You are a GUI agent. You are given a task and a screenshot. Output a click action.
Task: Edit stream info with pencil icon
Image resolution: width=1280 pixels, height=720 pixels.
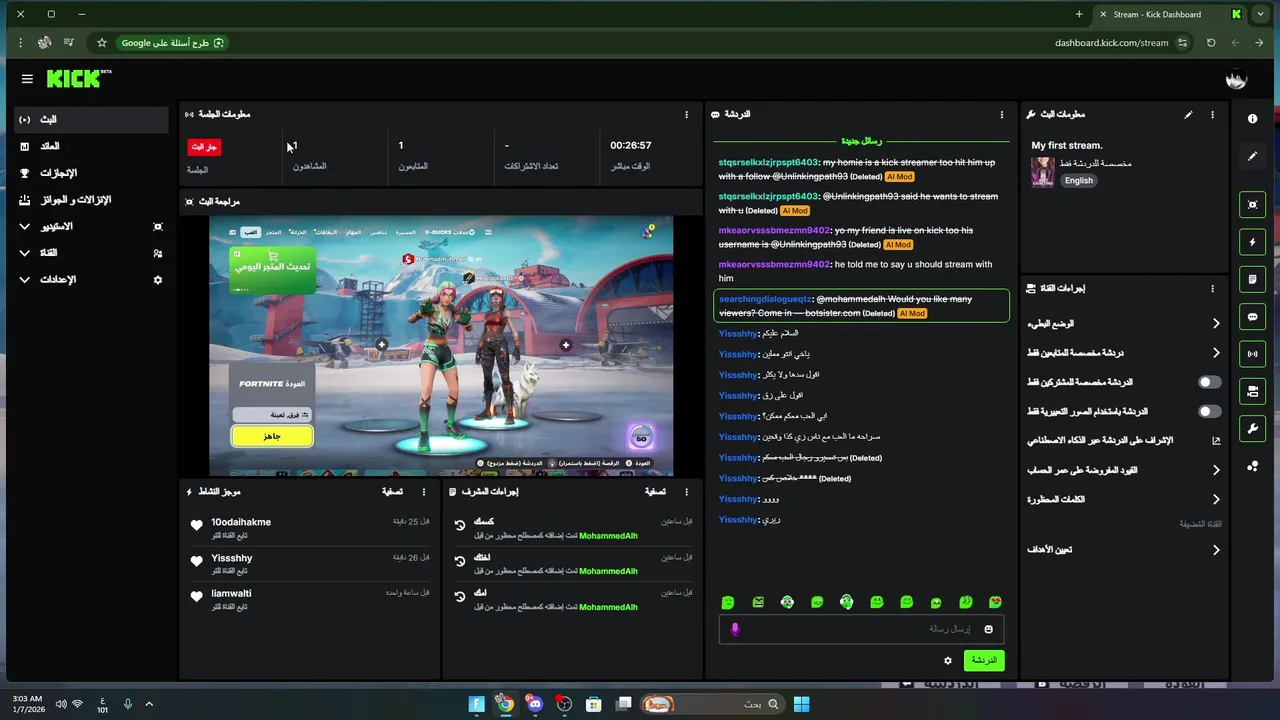(x=1188, y=115)
